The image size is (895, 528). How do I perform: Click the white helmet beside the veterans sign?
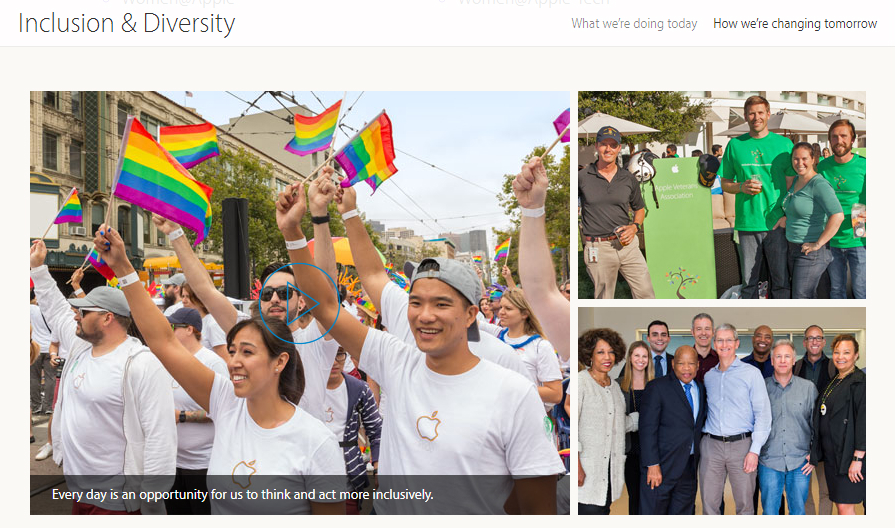(642, 166)
